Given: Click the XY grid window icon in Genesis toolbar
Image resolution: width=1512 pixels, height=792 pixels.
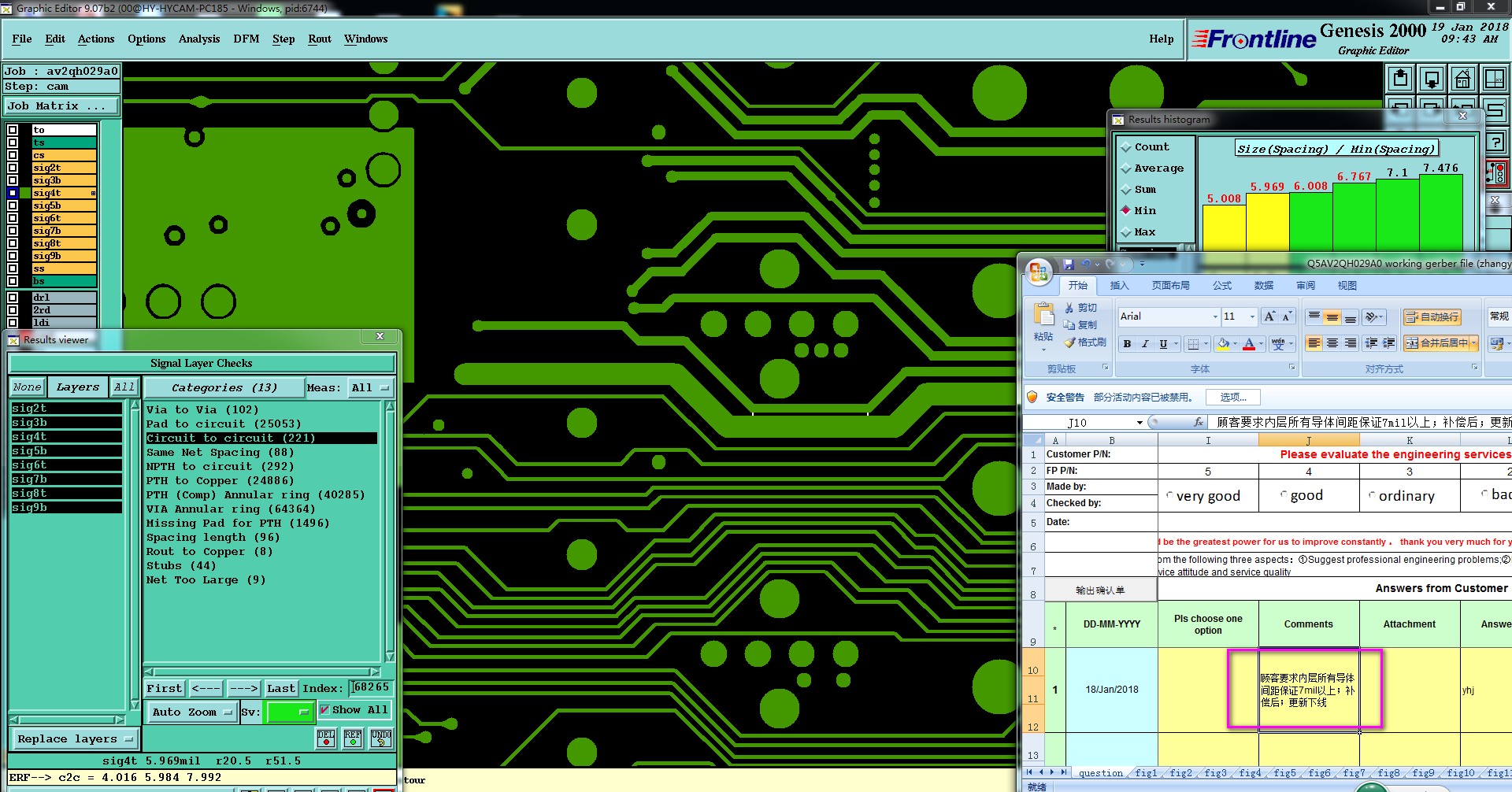Looking at the screenshot, I should click(1494, 79).
